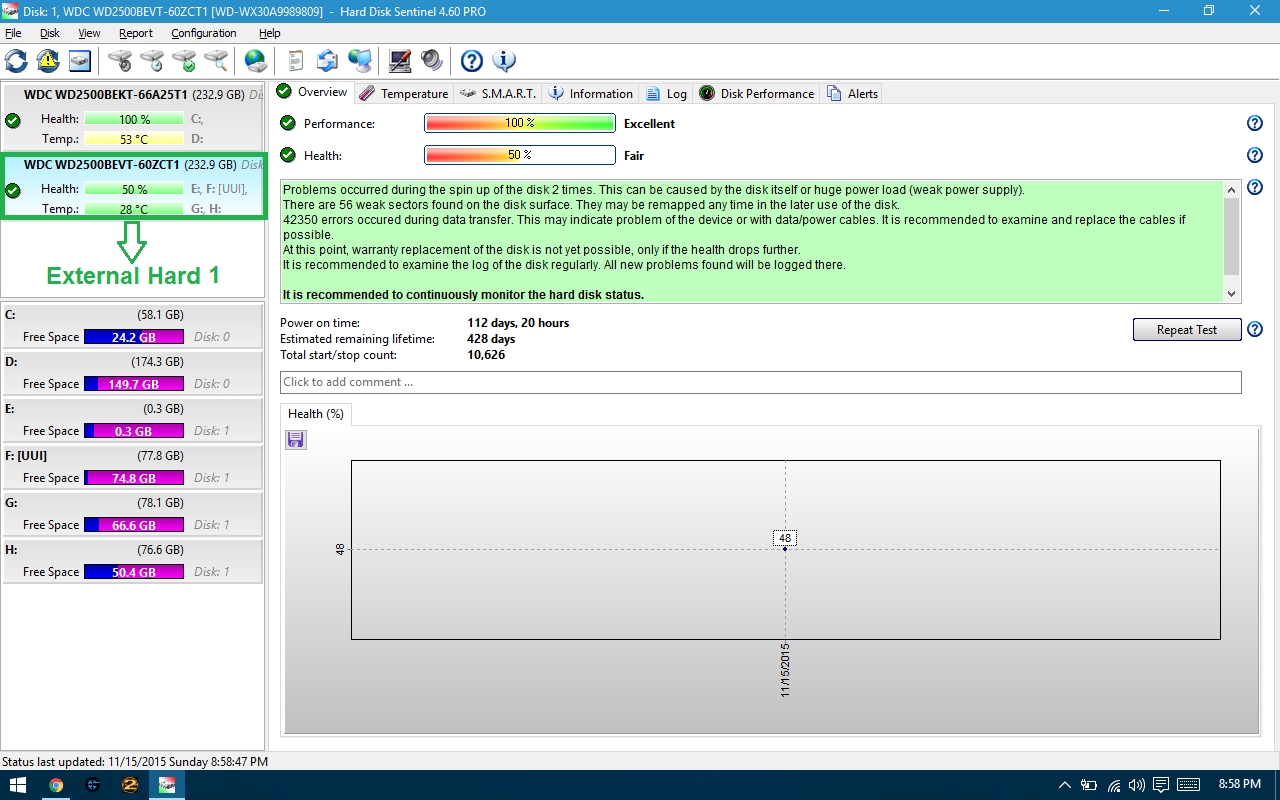Screen dimensions: 1280x800
Task: Click the help icon next to description text
Action: (x=1255, y=188)
